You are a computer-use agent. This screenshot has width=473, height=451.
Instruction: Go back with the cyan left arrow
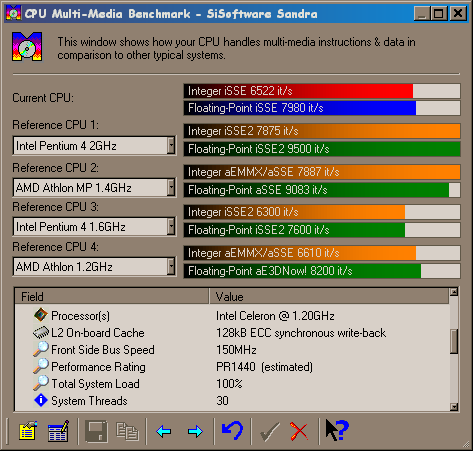click(163, 432)
